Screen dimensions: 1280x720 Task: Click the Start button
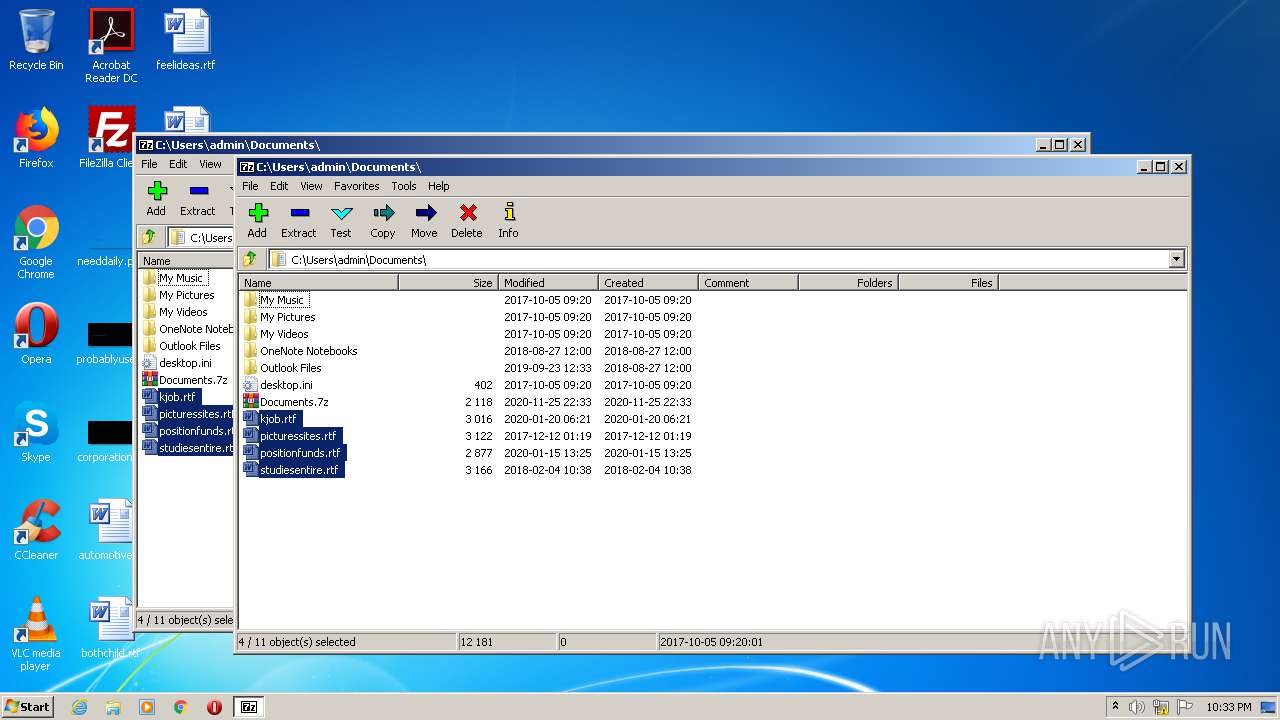(x=27, y=707)
